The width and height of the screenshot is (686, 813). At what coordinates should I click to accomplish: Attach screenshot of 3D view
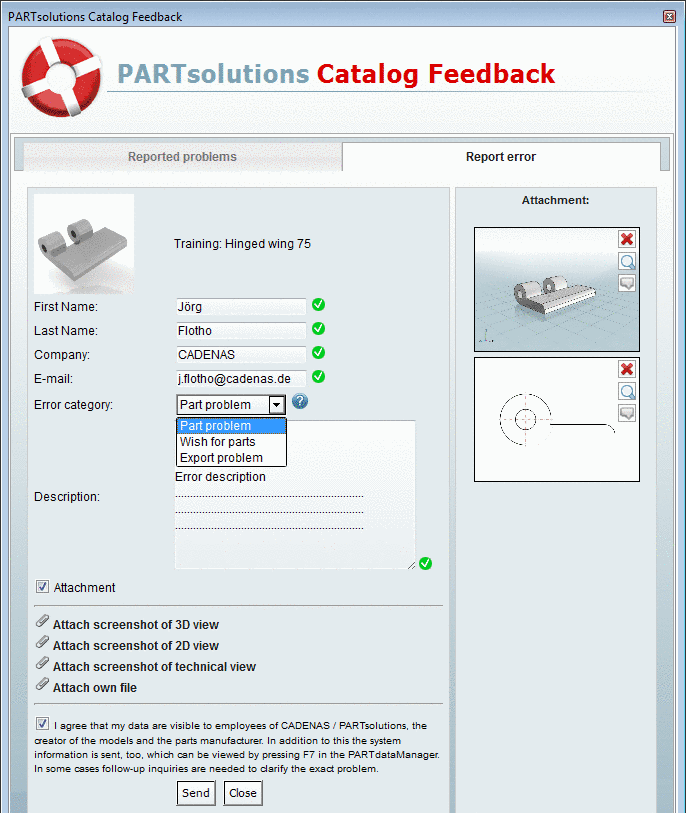pyautogui.click(x=136, y=625)
